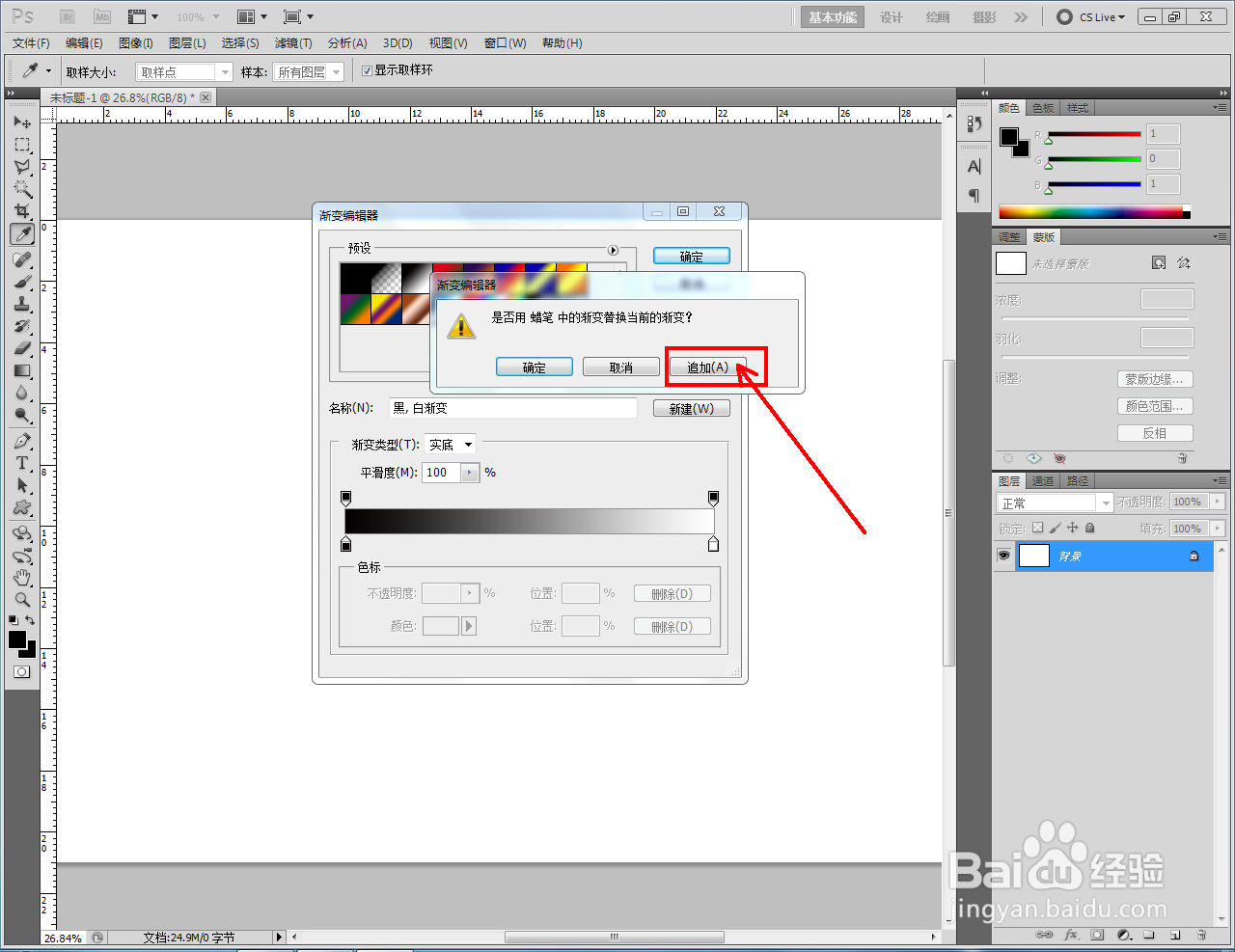Open the preset flyout menu arrow

pos(613,250)
